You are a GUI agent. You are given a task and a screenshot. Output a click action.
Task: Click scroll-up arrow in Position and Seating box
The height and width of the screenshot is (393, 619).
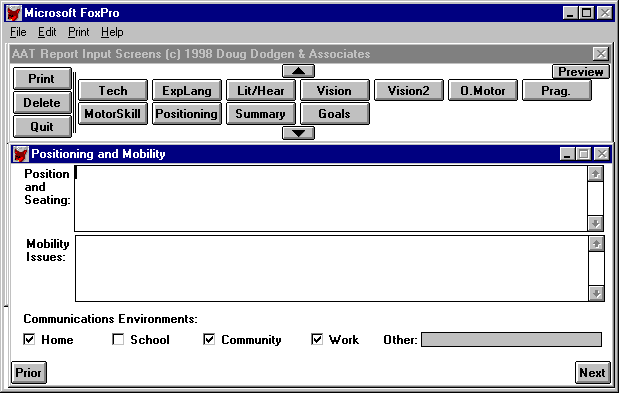pos(595,174)
